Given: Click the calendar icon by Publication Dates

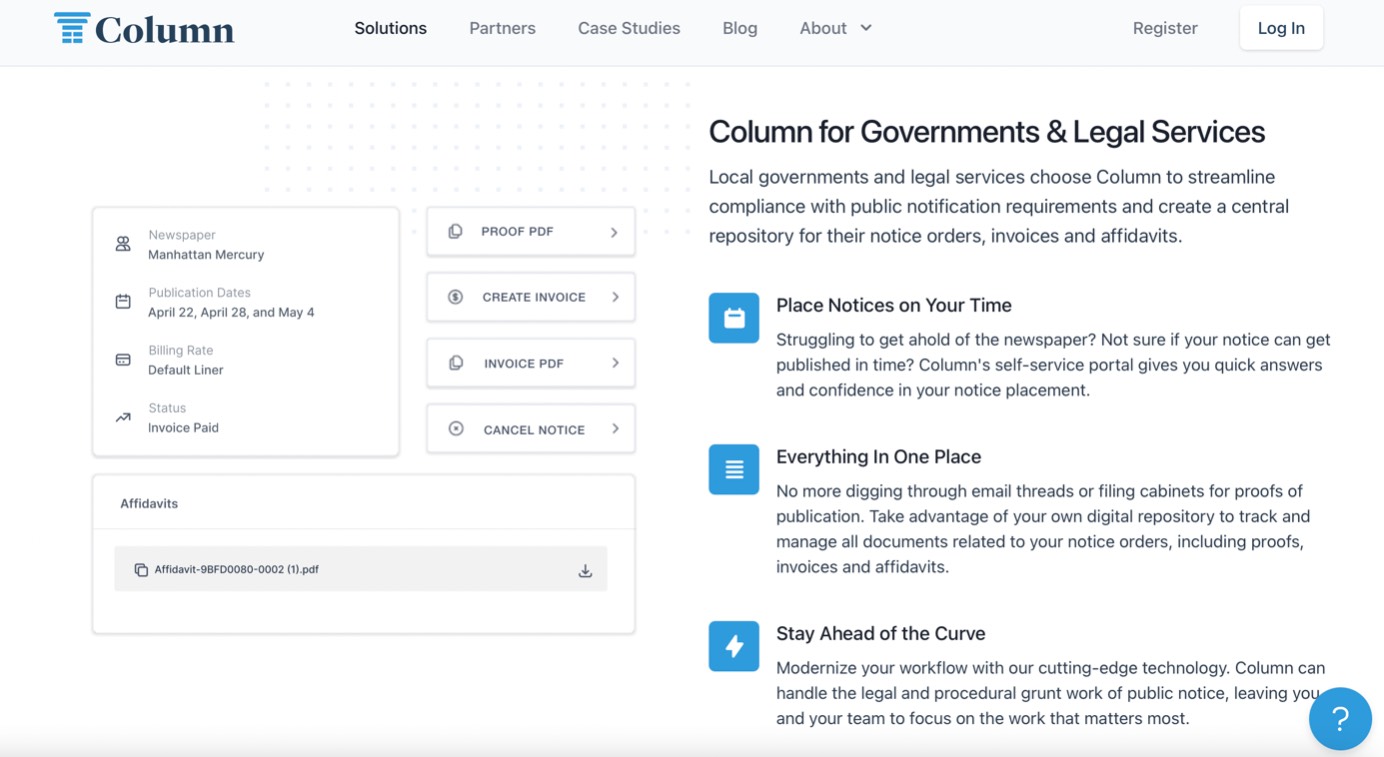Looking at the screenshot, I should pos(123,302).
